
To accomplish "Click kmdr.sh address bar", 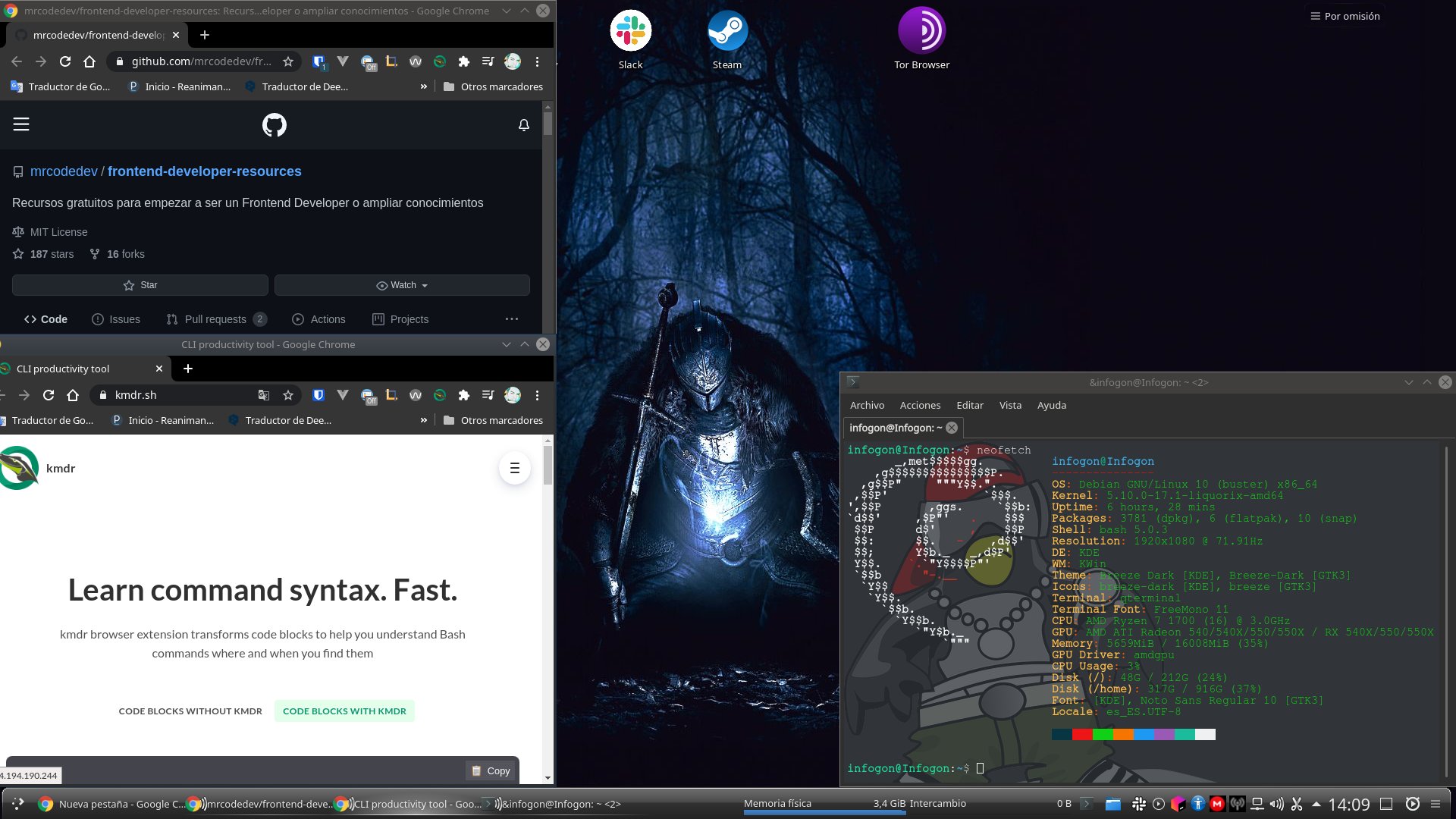I will (x=182, y=395).
